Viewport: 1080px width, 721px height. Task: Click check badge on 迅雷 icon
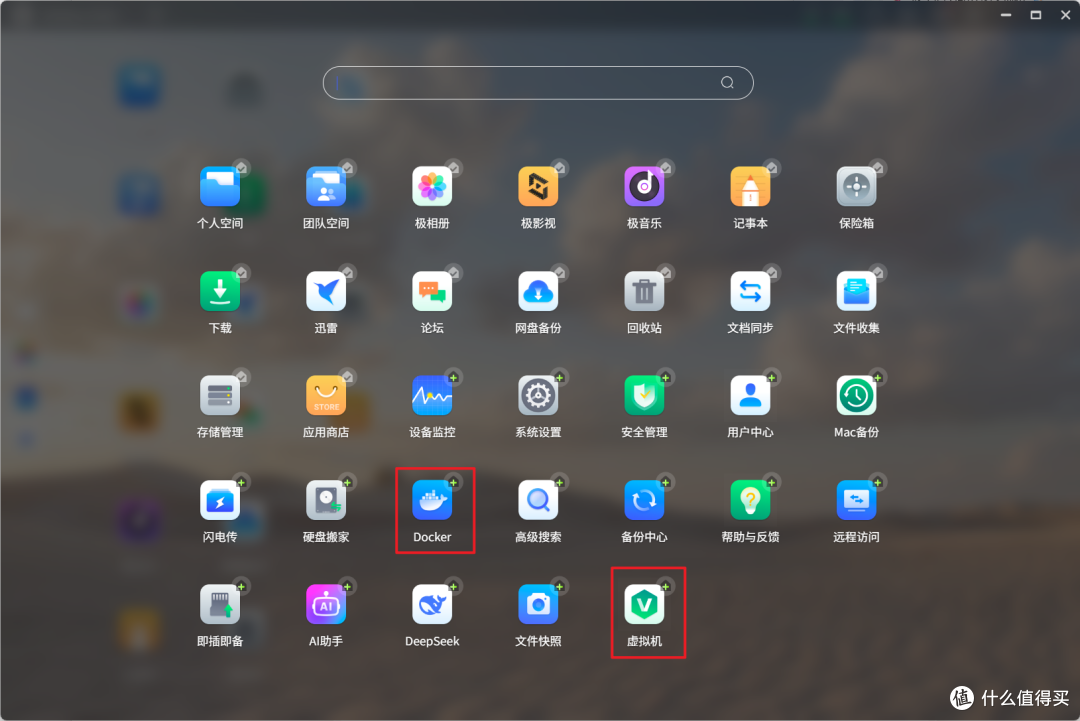point(347,272)
